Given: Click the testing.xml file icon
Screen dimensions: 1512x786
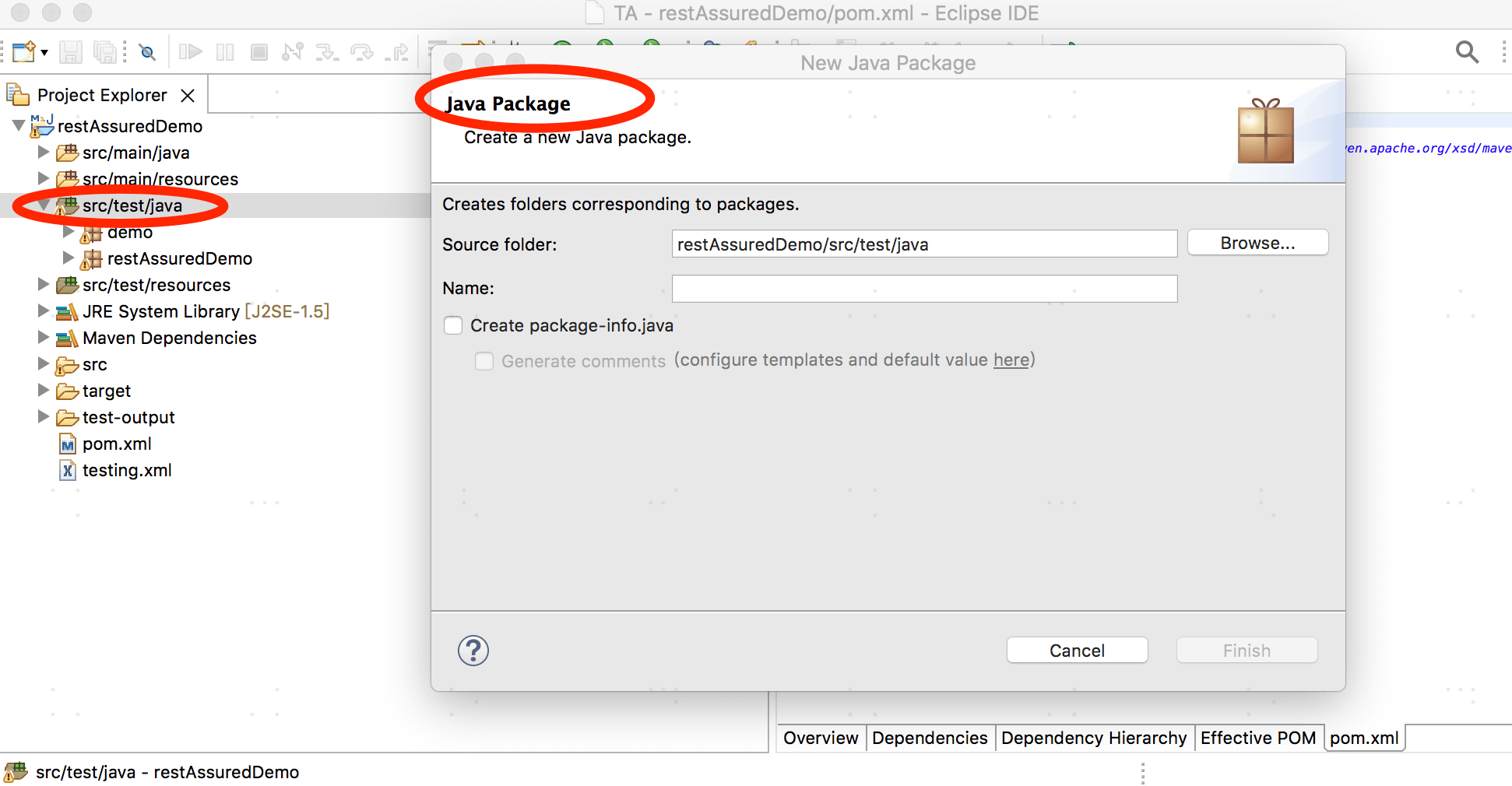Looking at the screenshot, I should click(x=68, y=471).
